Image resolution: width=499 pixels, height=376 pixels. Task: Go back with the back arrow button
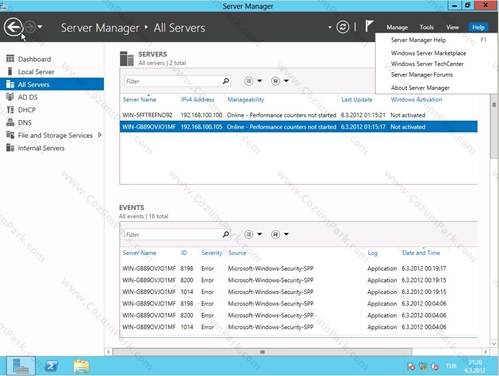pyautogui.click(x=13, y=27)
